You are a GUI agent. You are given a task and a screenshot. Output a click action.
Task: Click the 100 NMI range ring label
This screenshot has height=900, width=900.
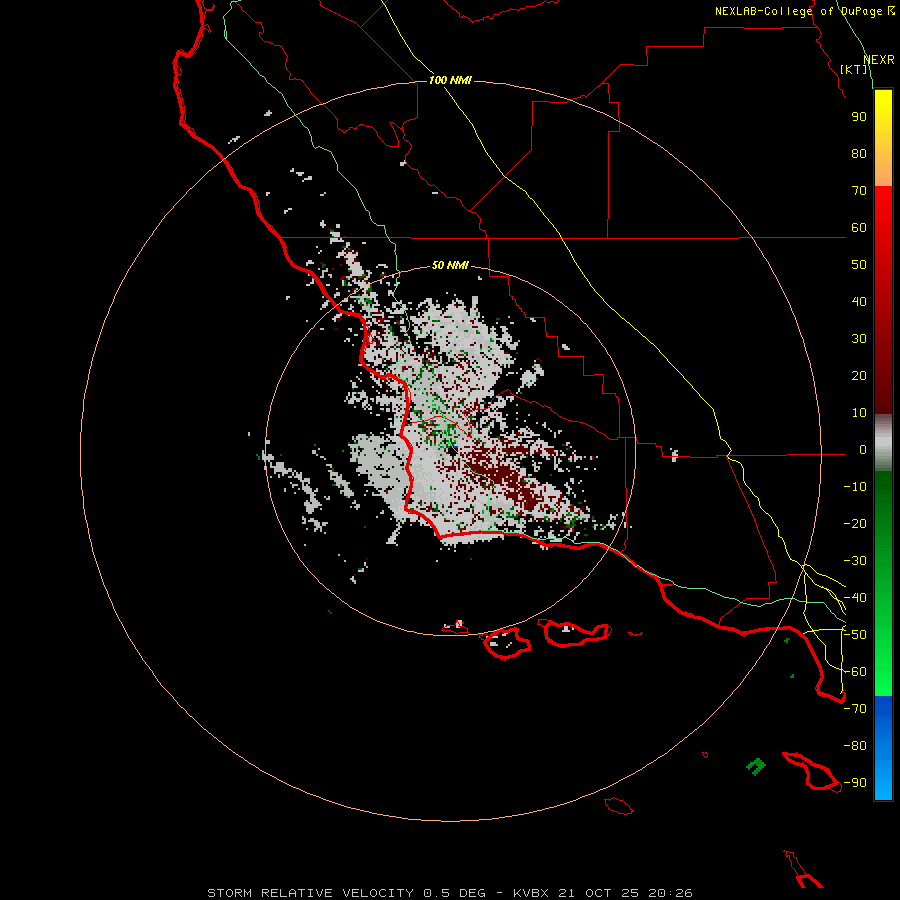[x=450, y=80]
